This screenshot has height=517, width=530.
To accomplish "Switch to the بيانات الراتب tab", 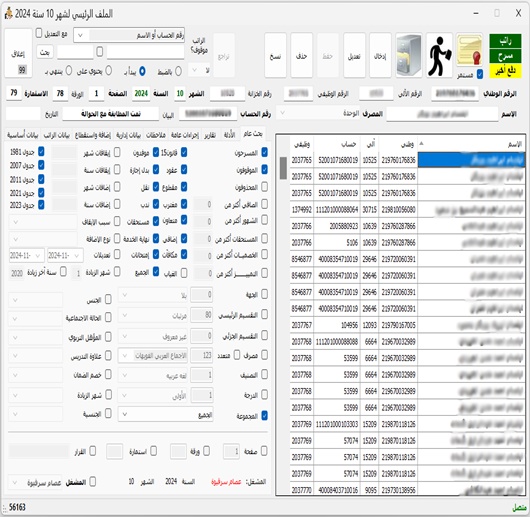I will (56, 136).
